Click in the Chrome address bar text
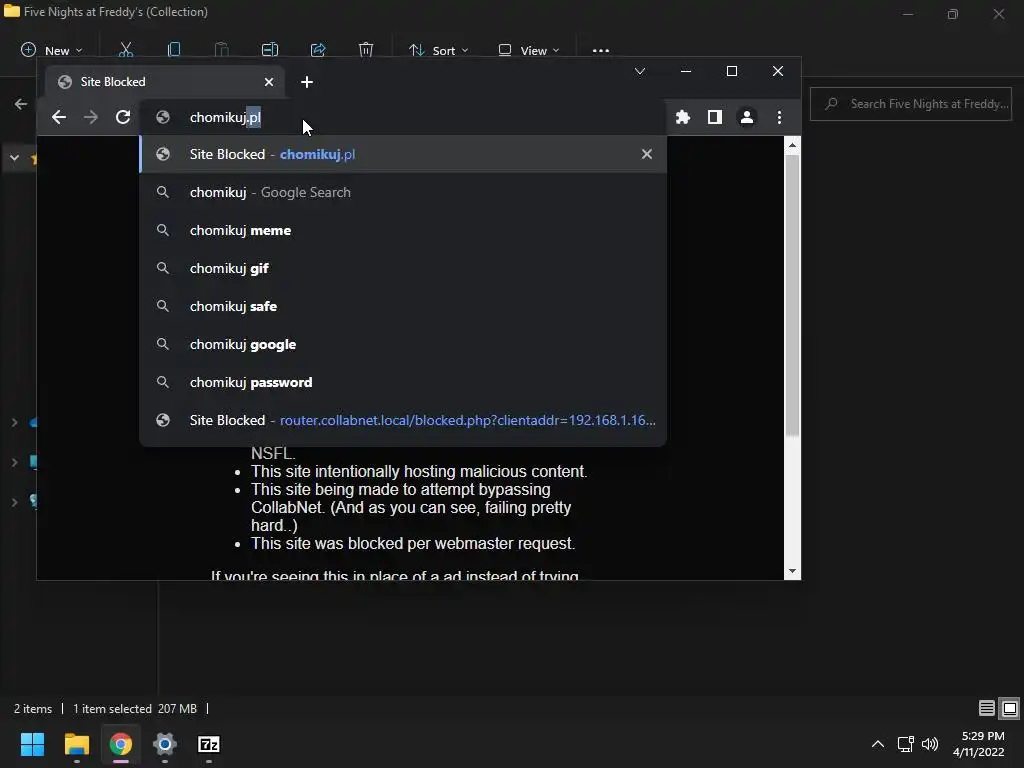This screenshot has width=1024, height=768. (225, 117)
